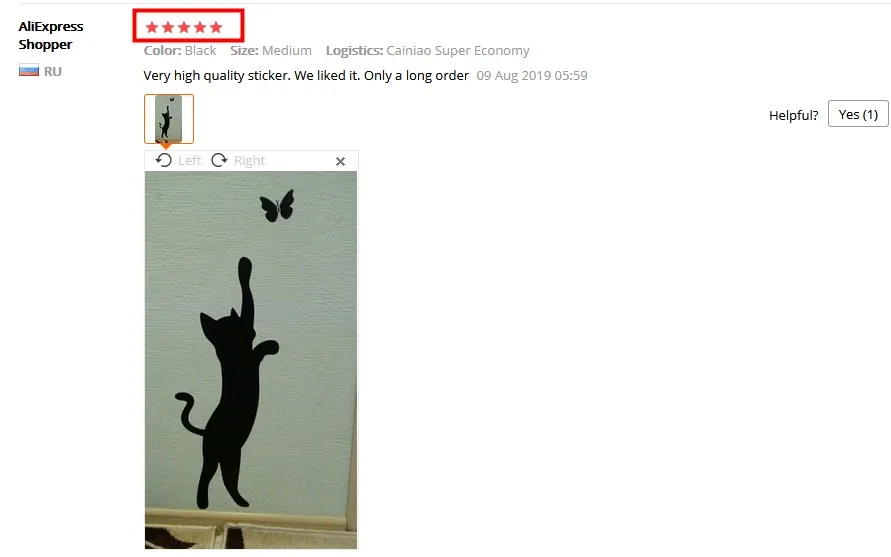Viewport: 891px width, 557px height.
Task: Click the RU country code text
Action: pyautogui.click(x=53, y=72)
